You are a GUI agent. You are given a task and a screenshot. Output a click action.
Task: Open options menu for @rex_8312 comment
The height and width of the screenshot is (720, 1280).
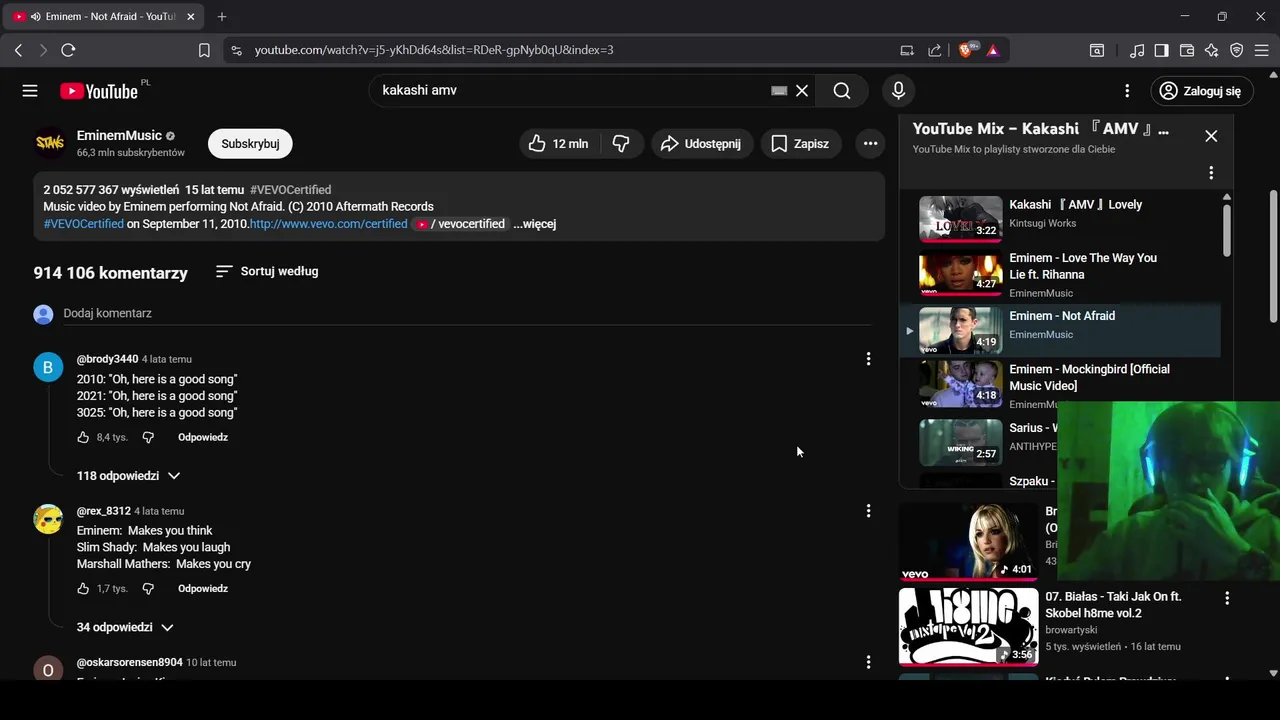click(868, 511)
